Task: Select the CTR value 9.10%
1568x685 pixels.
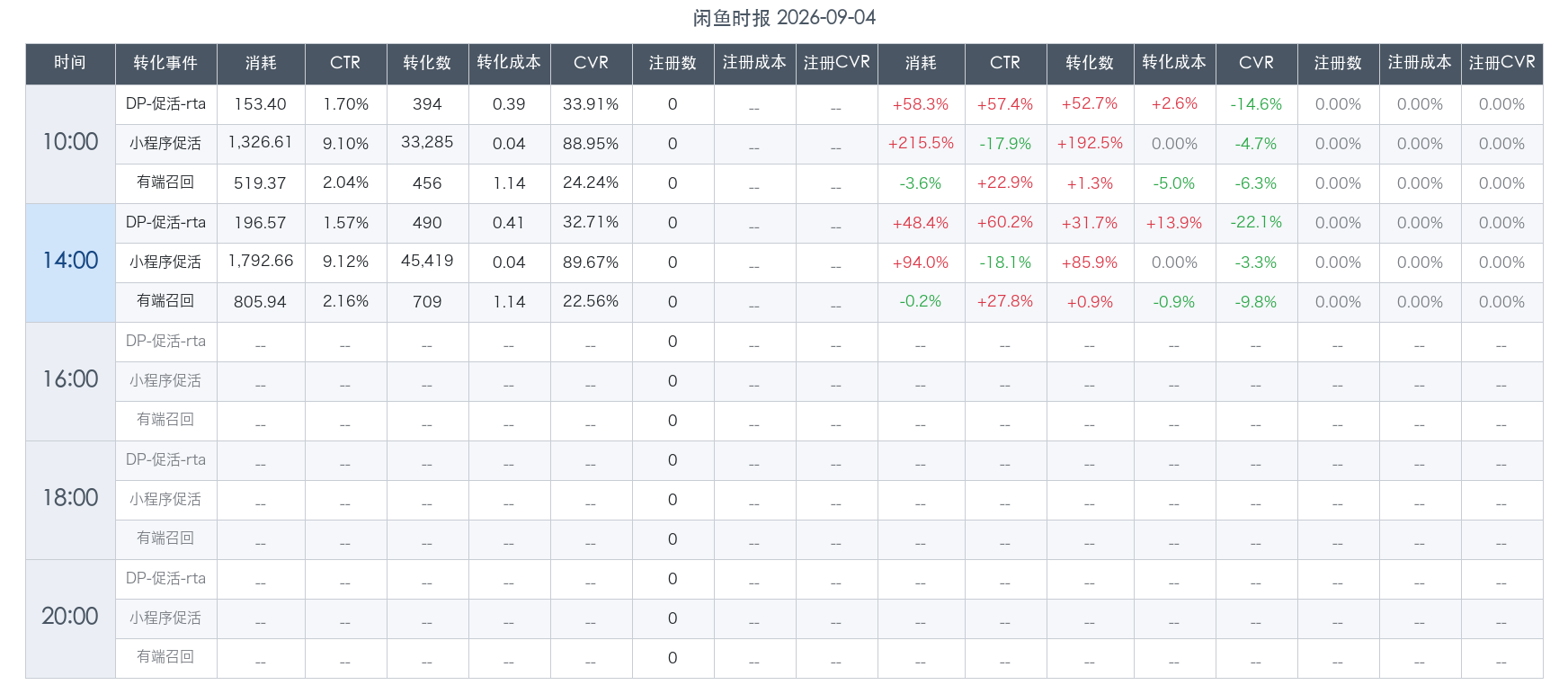Action: click(x=346, y=144)
